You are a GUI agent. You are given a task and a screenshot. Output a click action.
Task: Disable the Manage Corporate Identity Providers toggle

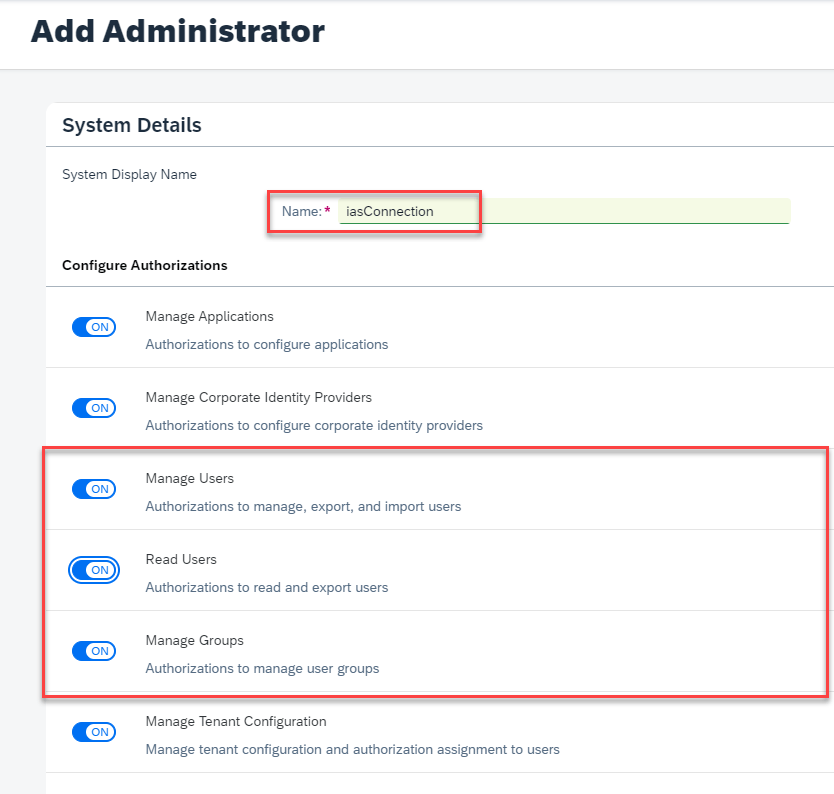coord(94,408)
